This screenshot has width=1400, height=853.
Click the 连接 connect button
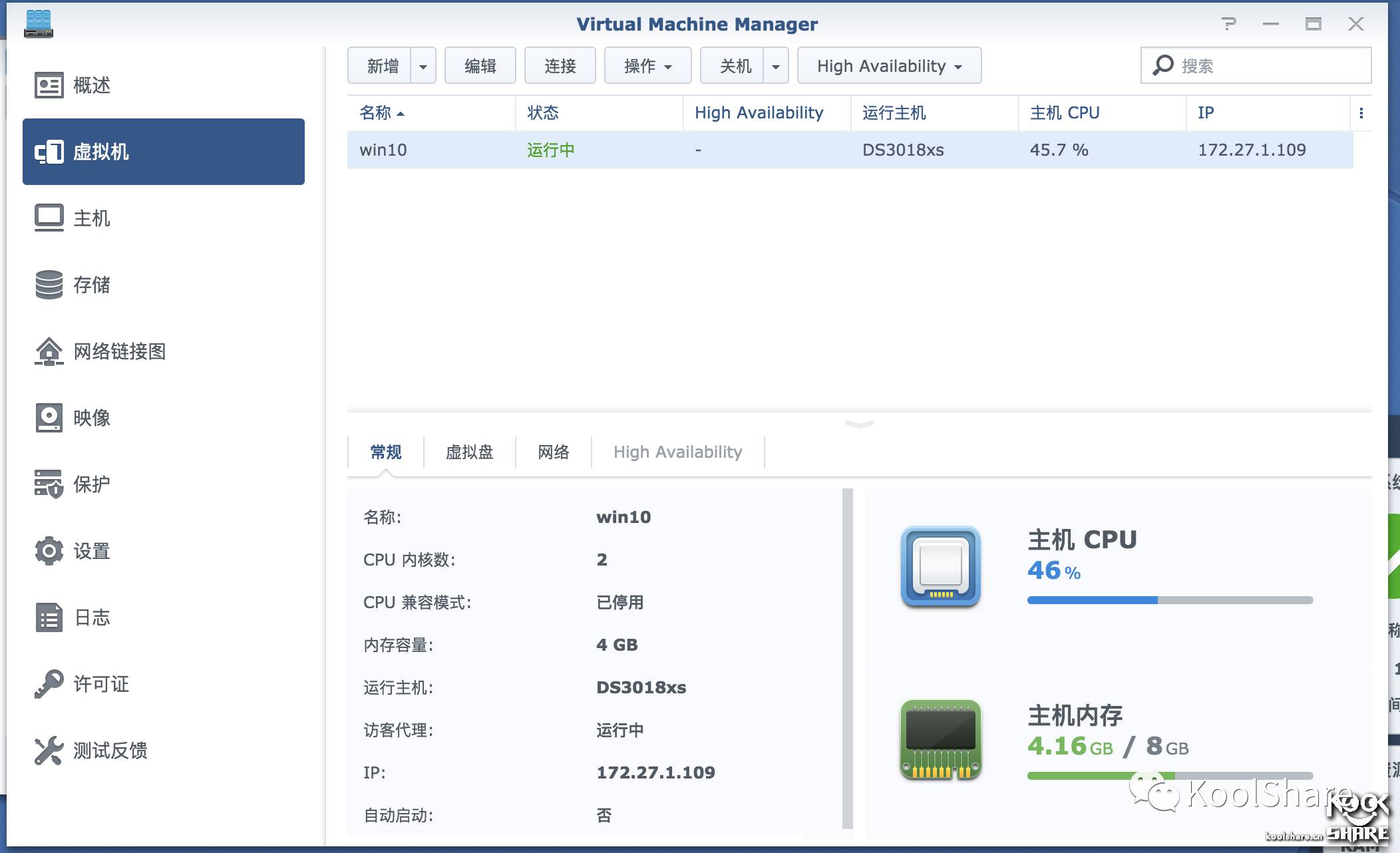560,66
